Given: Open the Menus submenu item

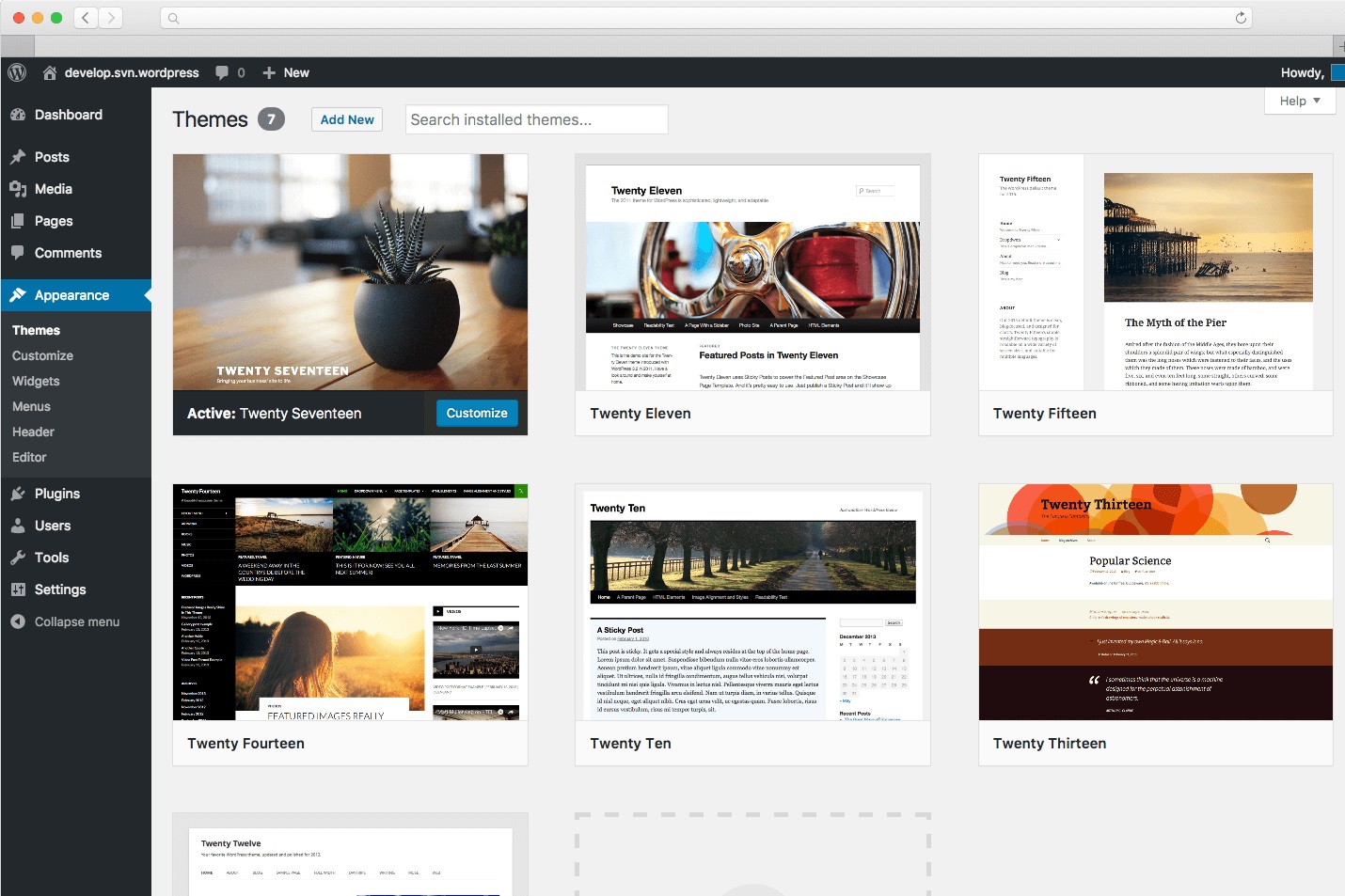Looking at the screenshot, I should 31,406.
